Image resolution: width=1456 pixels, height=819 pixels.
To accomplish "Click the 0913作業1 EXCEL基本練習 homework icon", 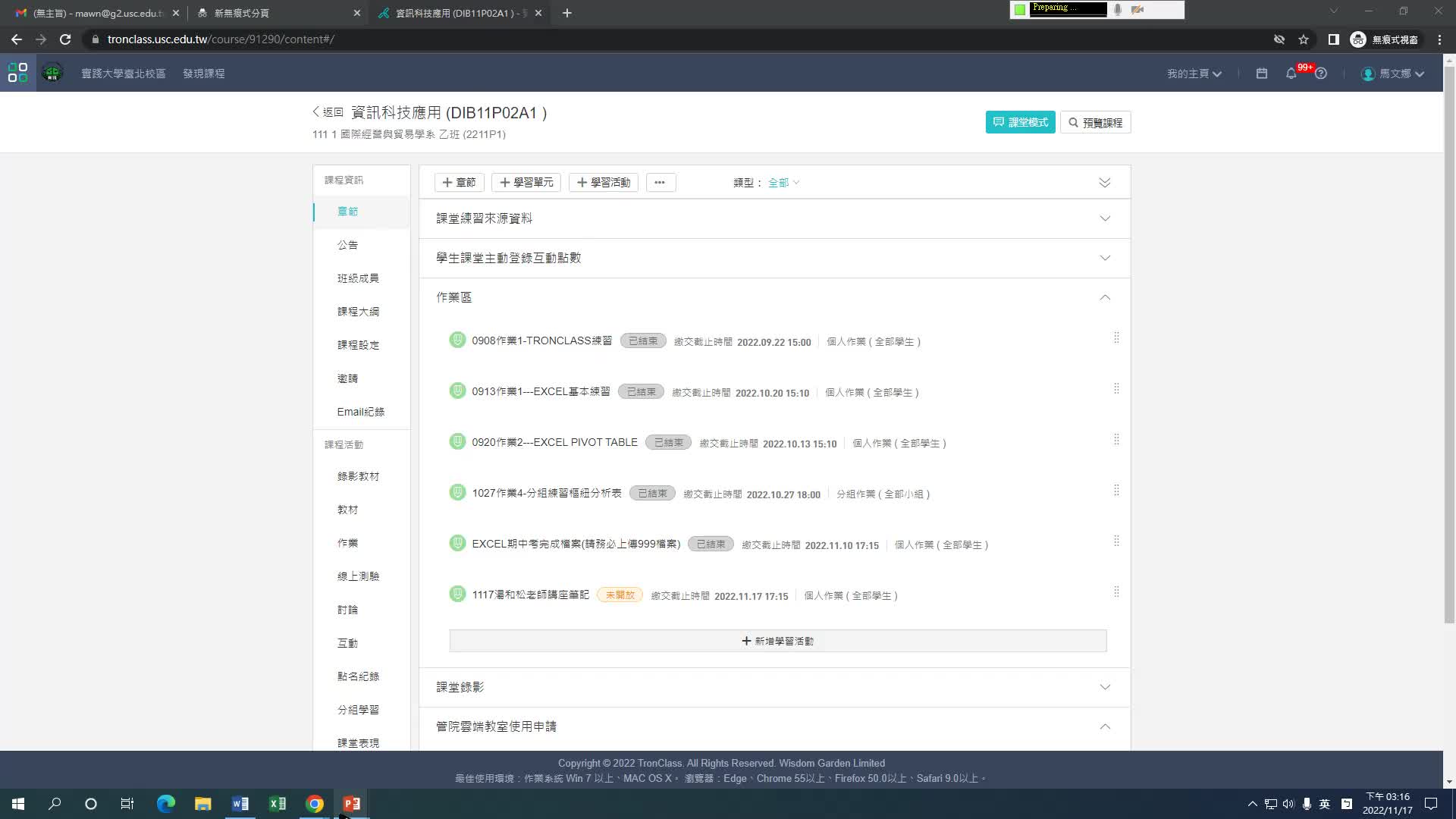I will (457, 391).
